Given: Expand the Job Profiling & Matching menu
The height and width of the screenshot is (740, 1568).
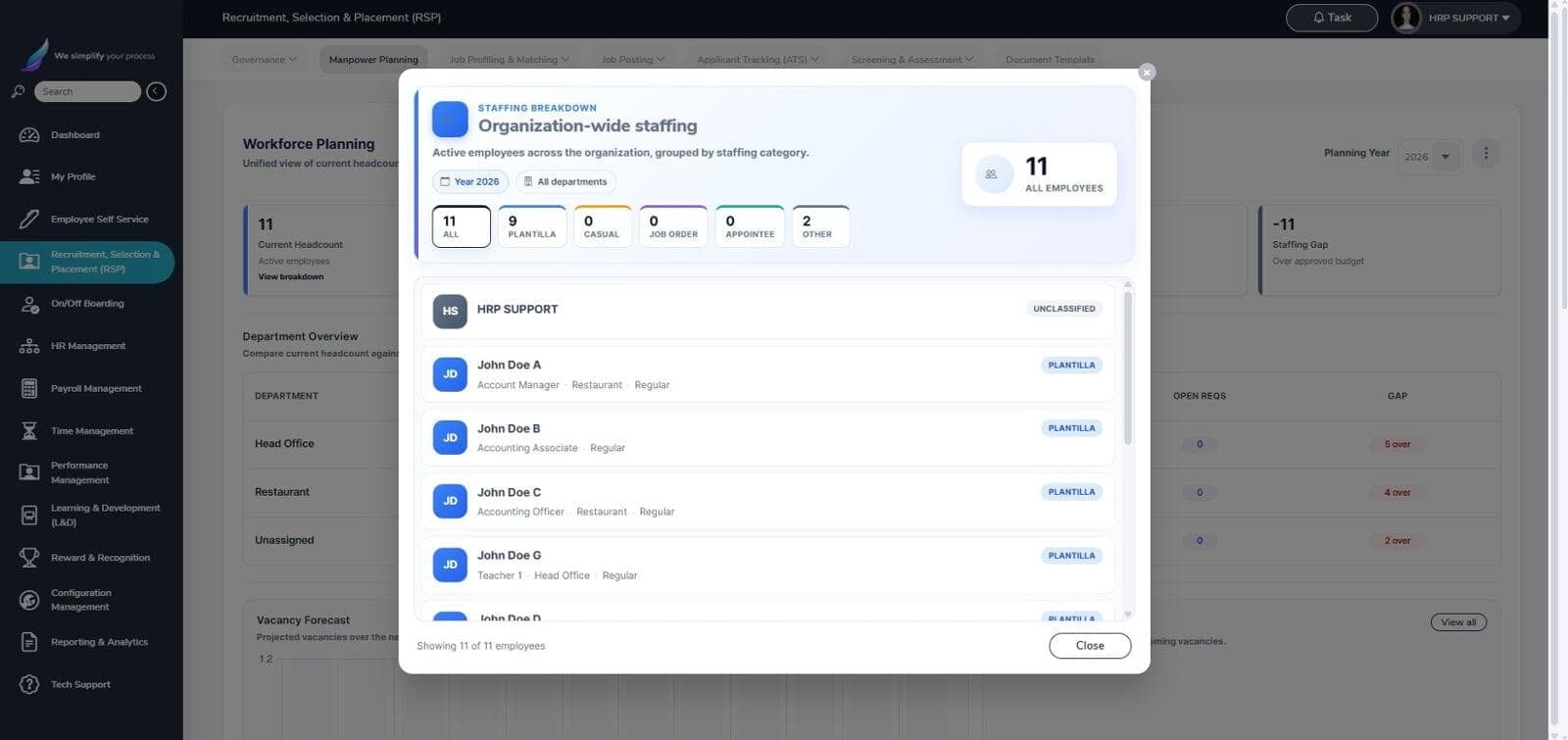Looking at the screenshot, I should (x=509, y=60).
